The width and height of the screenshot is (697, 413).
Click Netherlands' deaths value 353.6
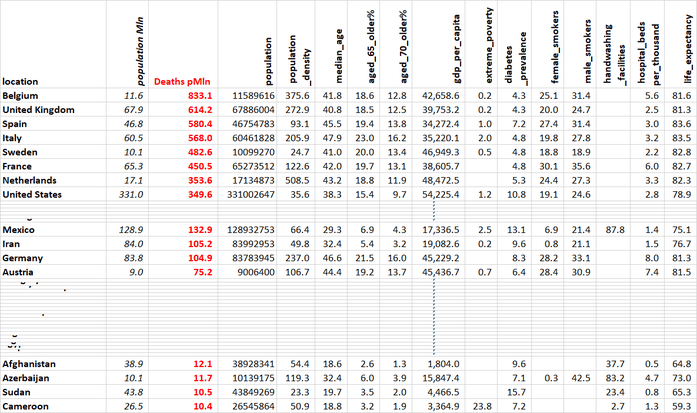coord(200,180)
